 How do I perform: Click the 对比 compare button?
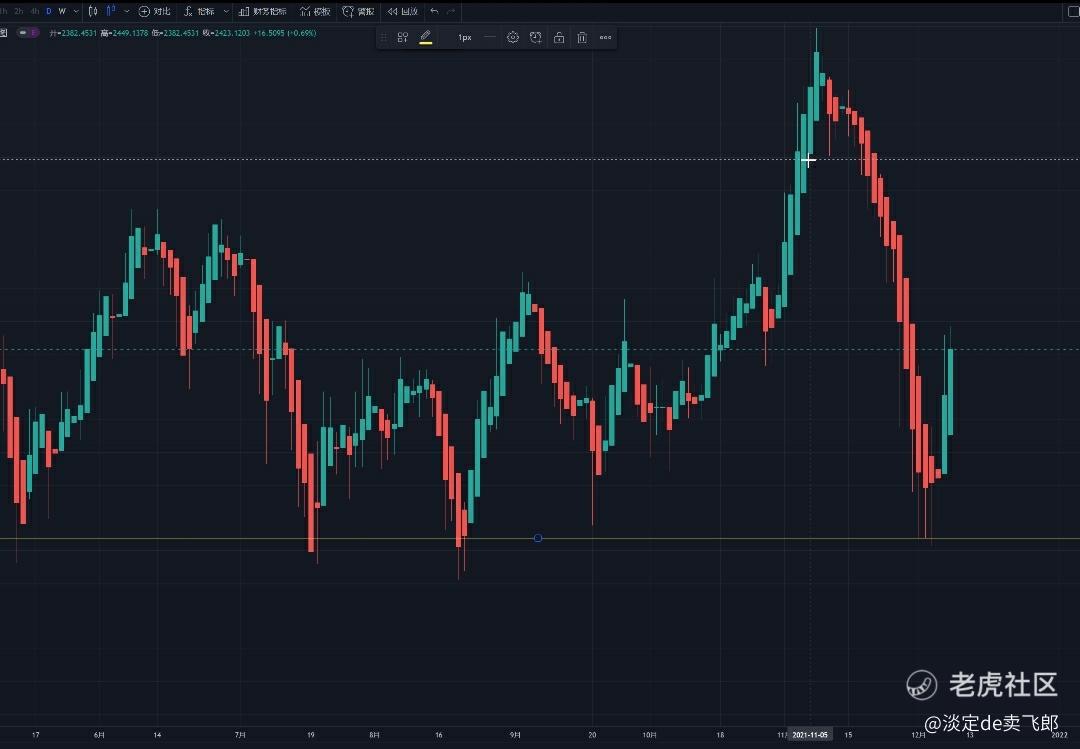click(x=154, y=11)
